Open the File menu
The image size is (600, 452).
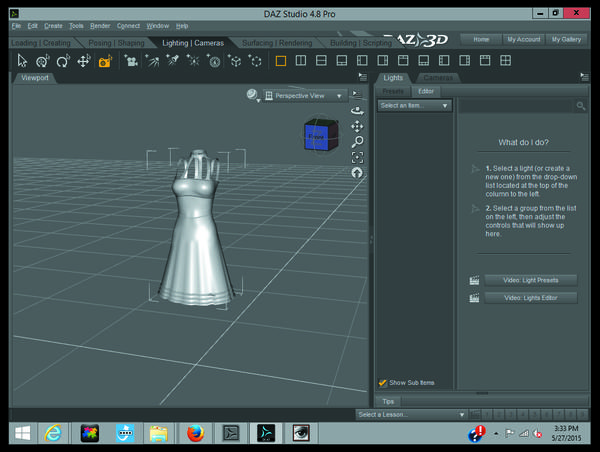pyautogui.click(x=16, y=26)
